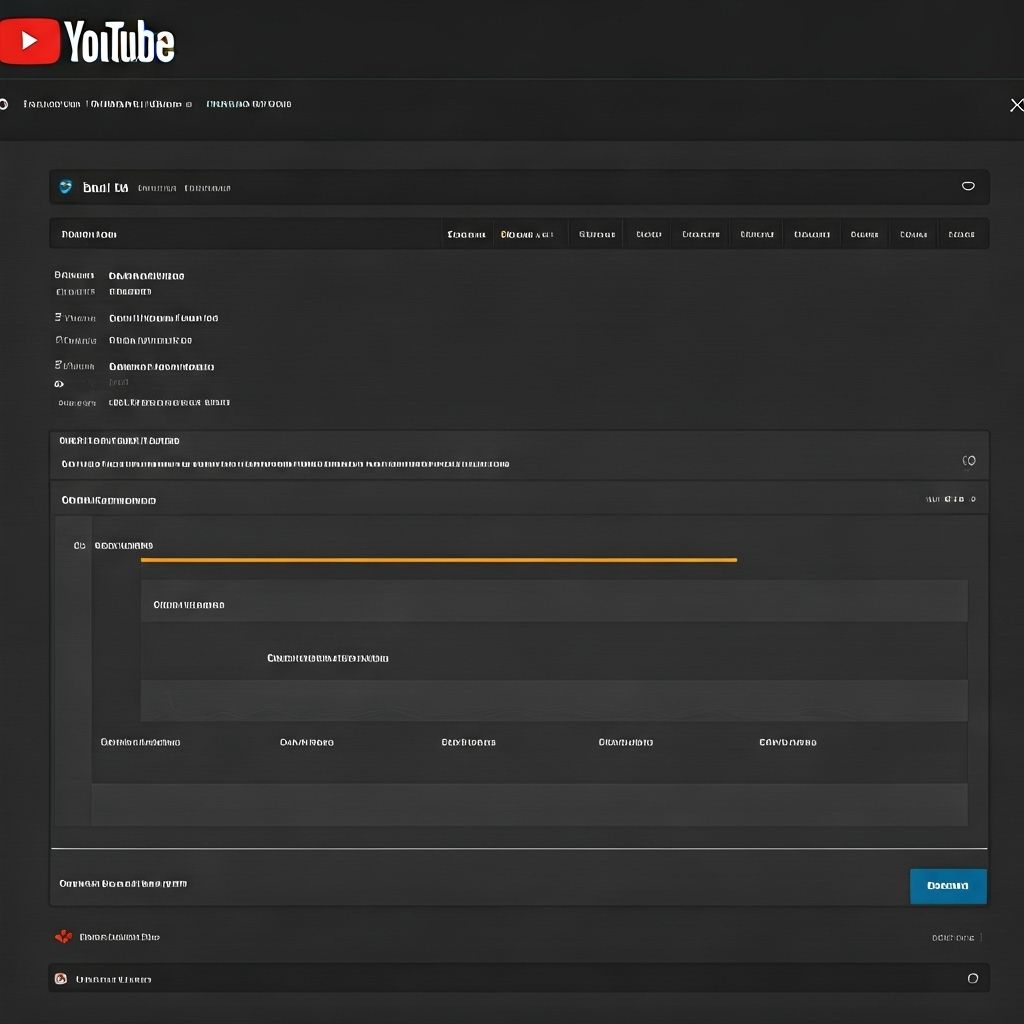Click the small circle icon starting the breadcrumb bar
This screenshot has width=1024, height=1024.
[4, 104]
